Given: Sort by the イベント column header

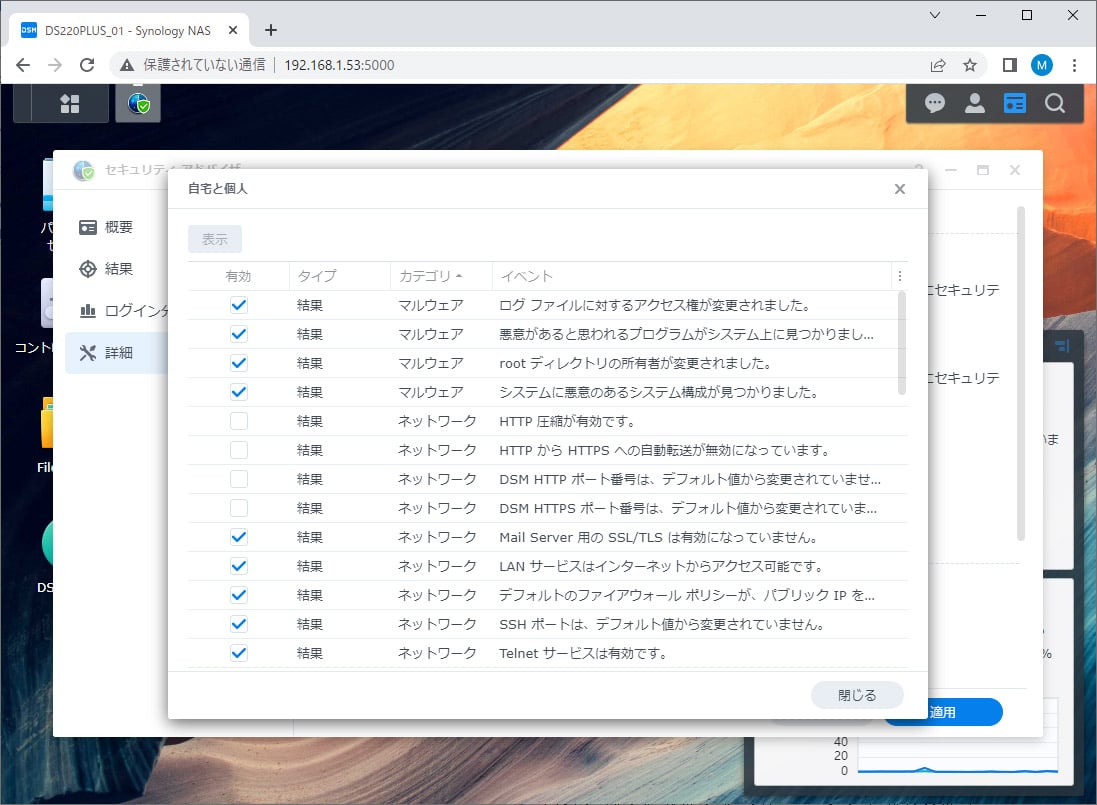Looking at the screenshot, I should 691,276.
